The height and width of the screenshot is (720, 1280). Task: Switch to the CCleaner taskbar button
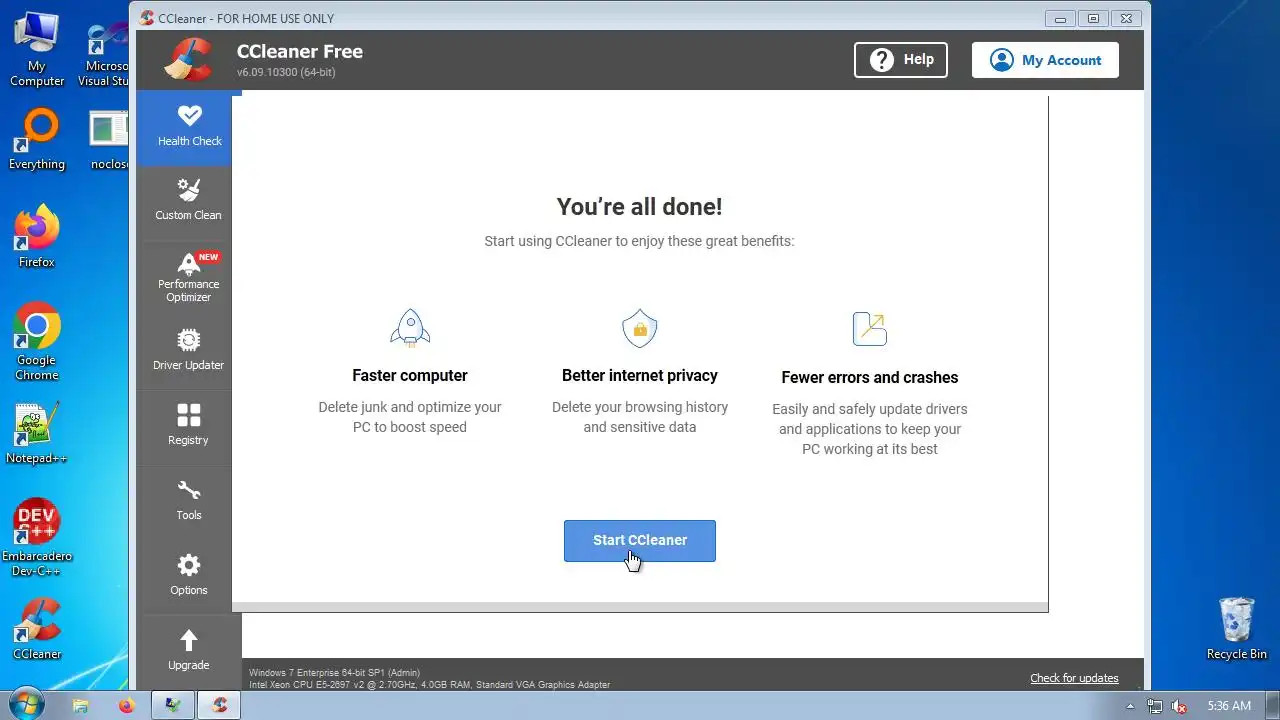click(219, 706)
